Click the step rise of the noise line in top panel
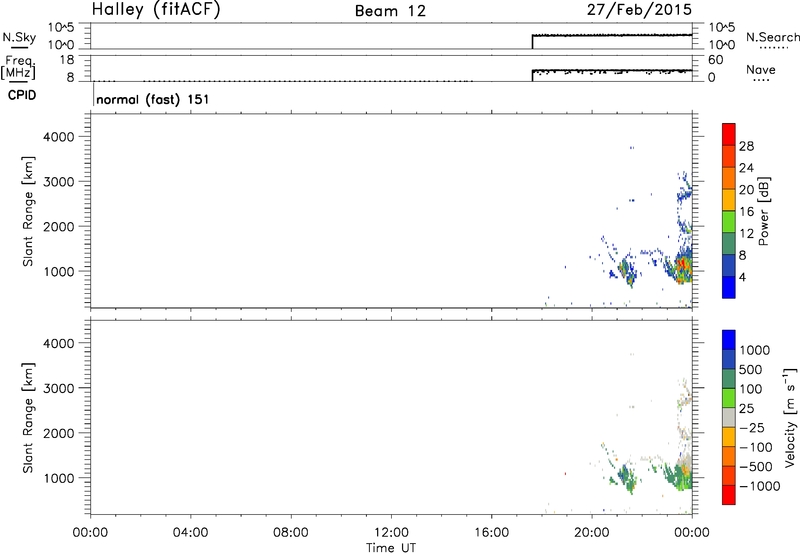Viewport: 800px width, 554px height. tap(532, 41)
